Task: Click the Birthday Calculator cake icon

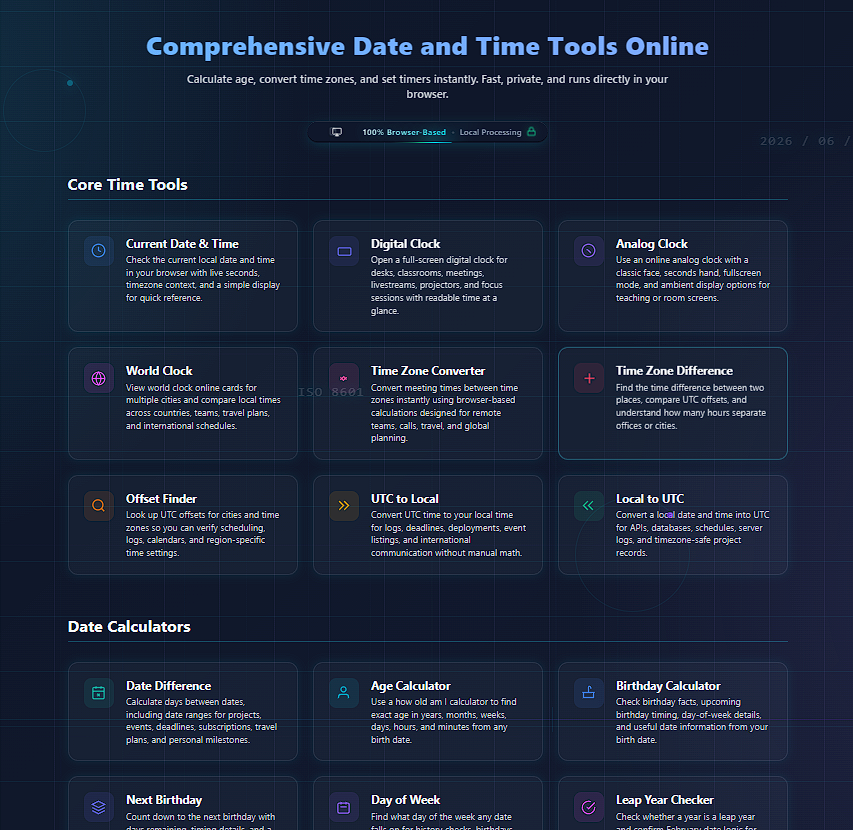Action: tap(589, 692)
